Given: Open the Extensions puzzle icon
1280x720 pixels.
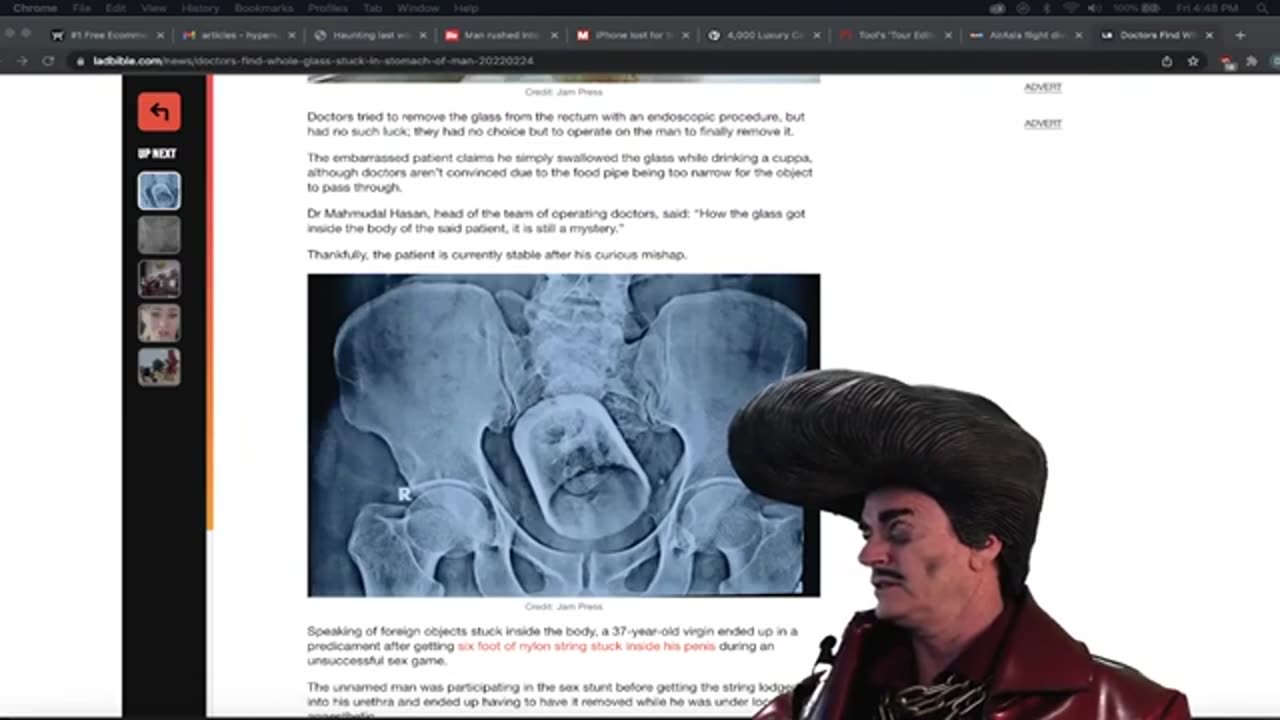Looking at the screenshot, I should (x=1251, y=61).
